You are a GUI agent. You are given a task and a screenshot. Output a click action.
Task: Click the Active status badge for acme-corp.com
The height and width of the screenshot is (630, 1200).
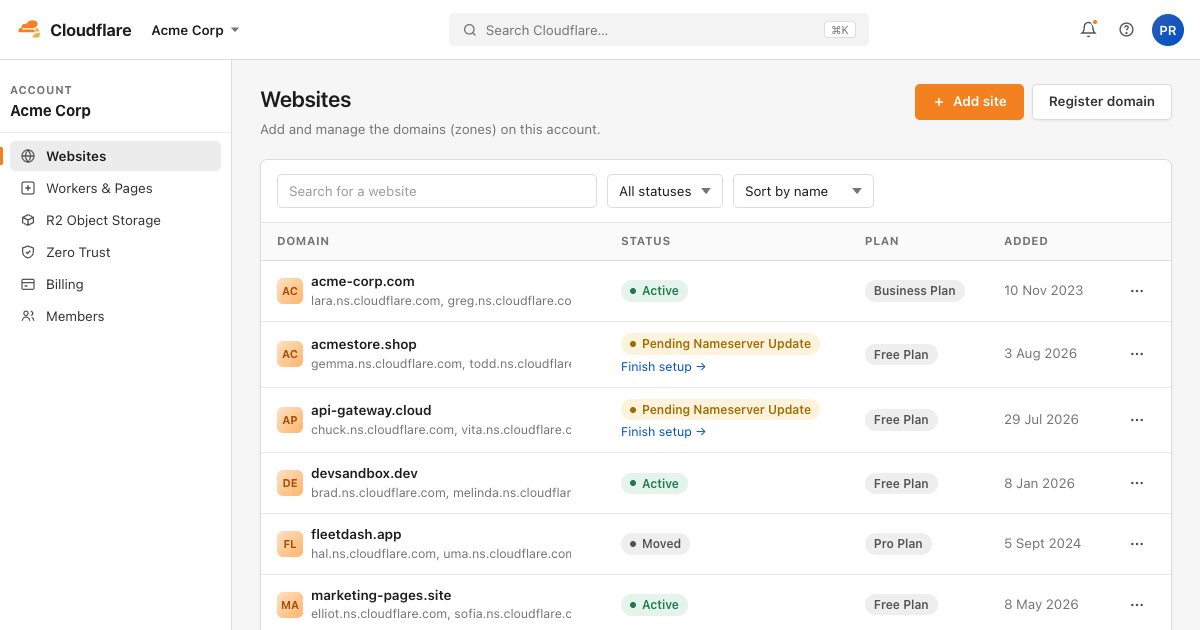point(654,291)
